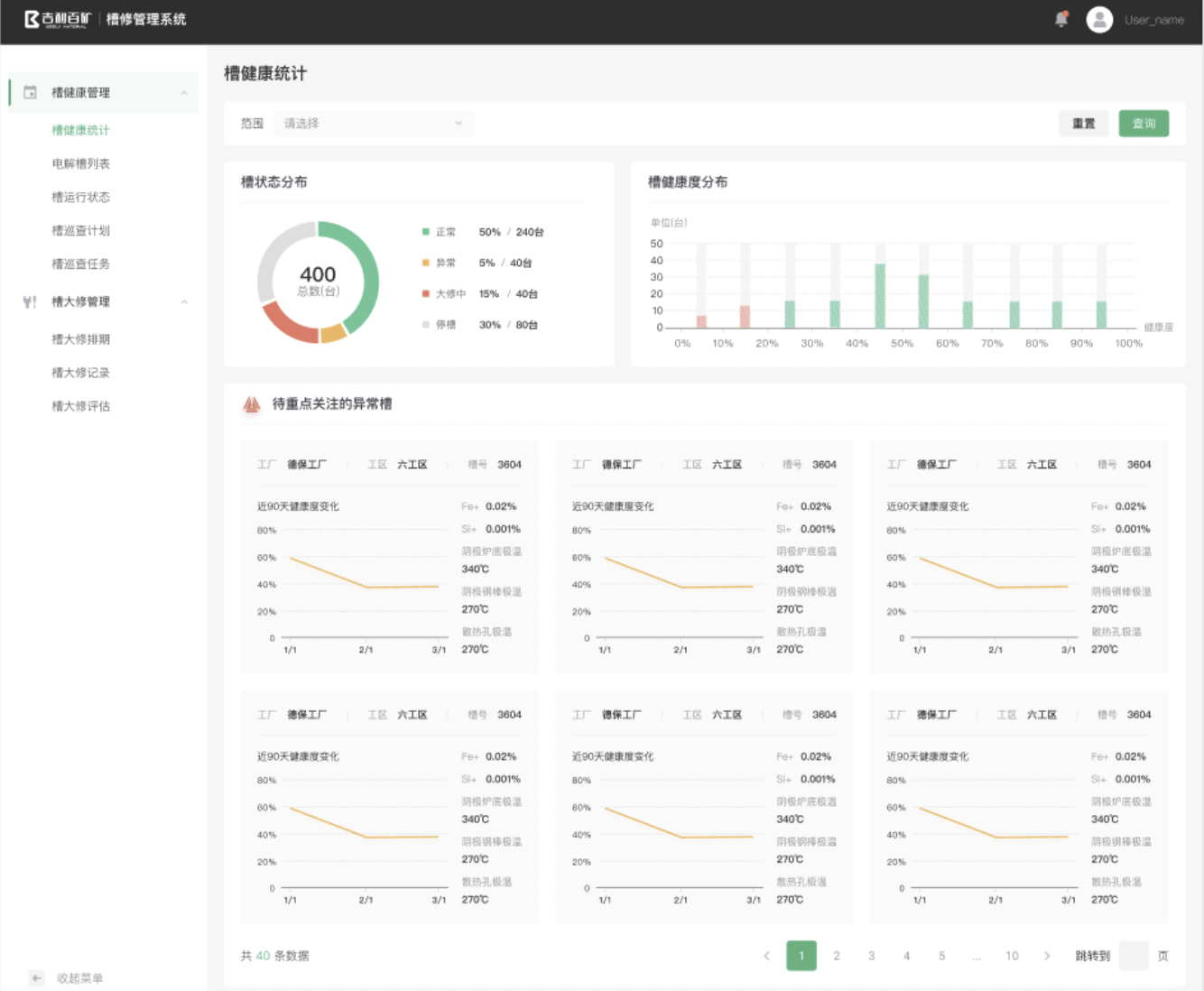
Task: Jump to page 3 in pagination
Action: pyautogui.click(x=871, y=956)
